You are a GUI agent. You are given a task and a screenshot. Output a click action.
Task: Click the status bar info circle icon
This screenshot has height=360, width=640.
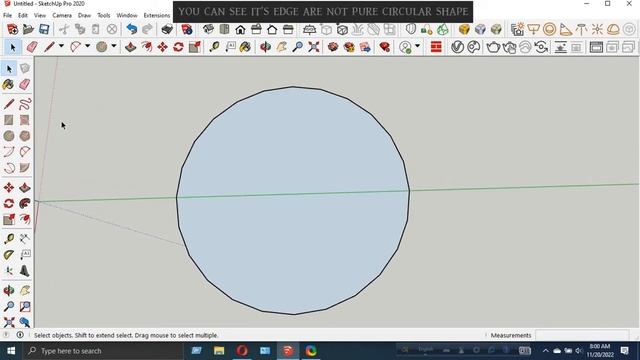coord(20,335)
